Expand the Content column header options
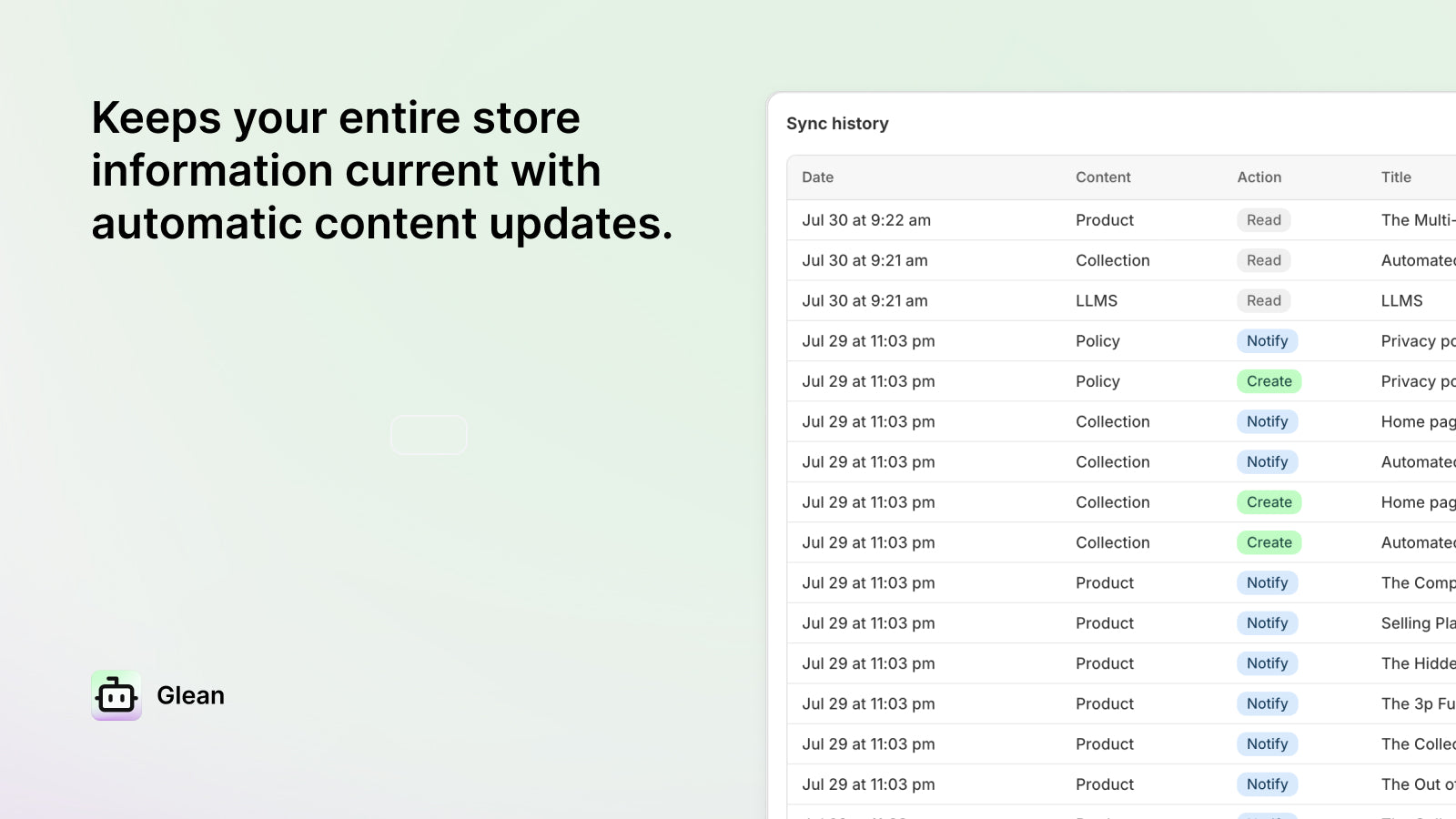Screen dimensions: 1456x819 coord(1103,177)
